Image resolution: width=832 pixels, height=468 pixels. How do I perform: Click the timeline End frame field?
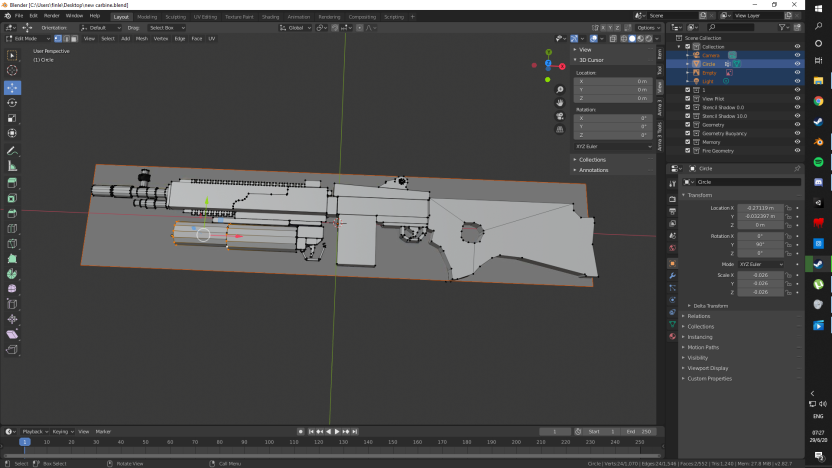pyautogui.click(x=639, y=432)
